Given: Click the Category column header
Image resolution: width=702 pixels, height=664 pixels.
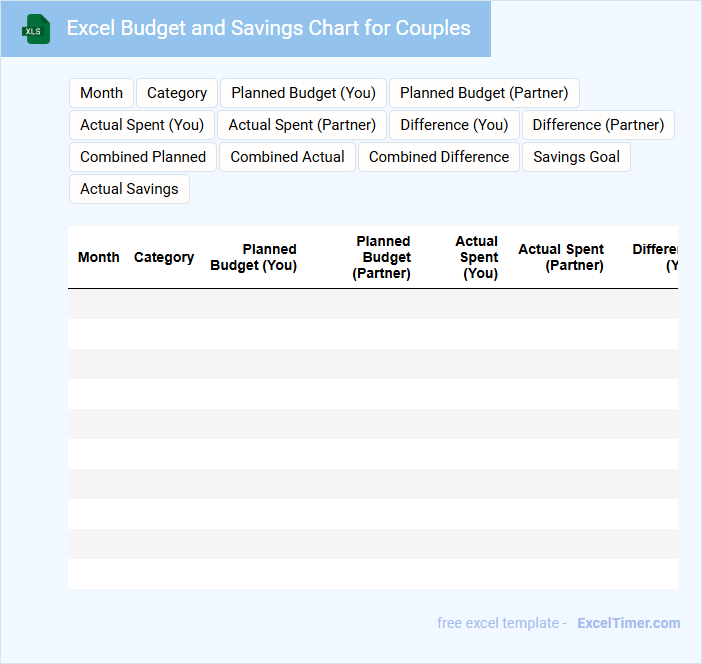Looking at the screenshot, I should (164, 257).
